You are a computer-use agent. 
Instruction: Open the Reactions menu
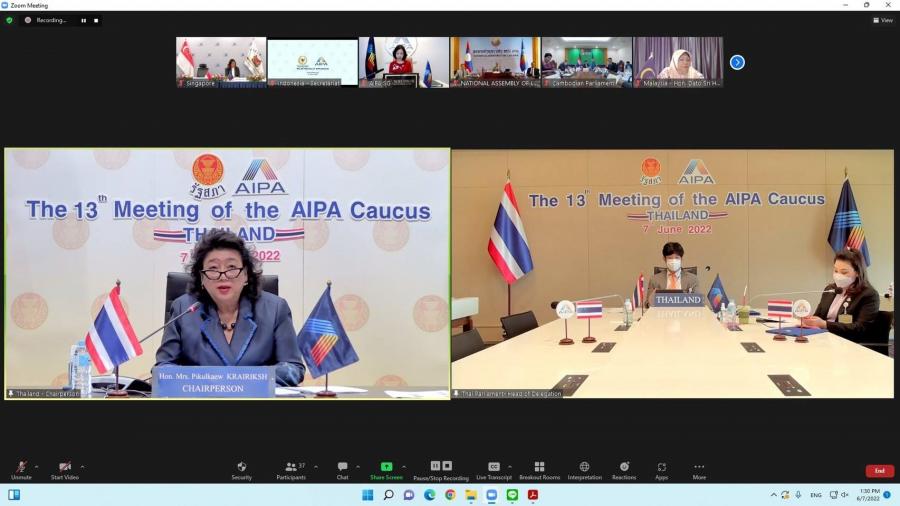tap(624, 468)
